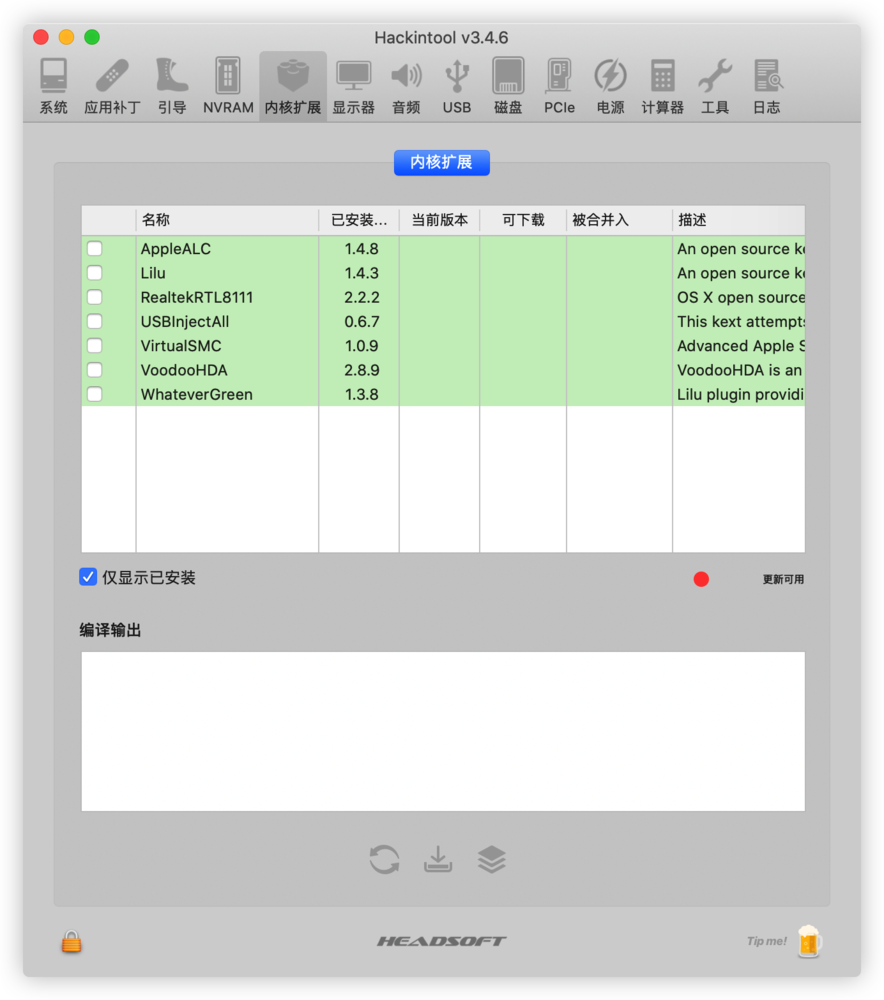Screen dimensions: 884x1000
Task: Click the USBInjectAll version 0.6.7
Action: tap(362, 321)
